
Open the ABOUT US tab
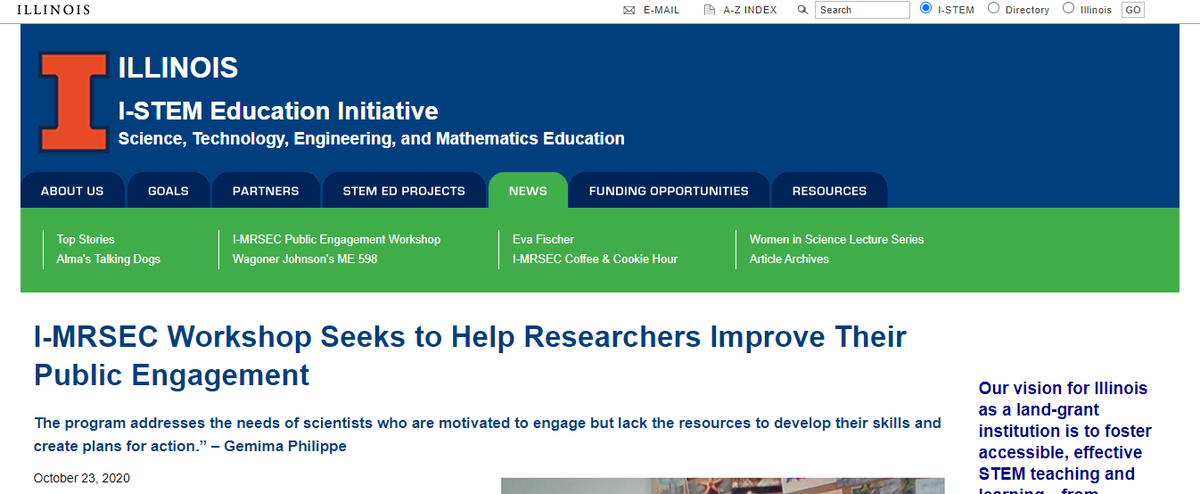point(72,190)
